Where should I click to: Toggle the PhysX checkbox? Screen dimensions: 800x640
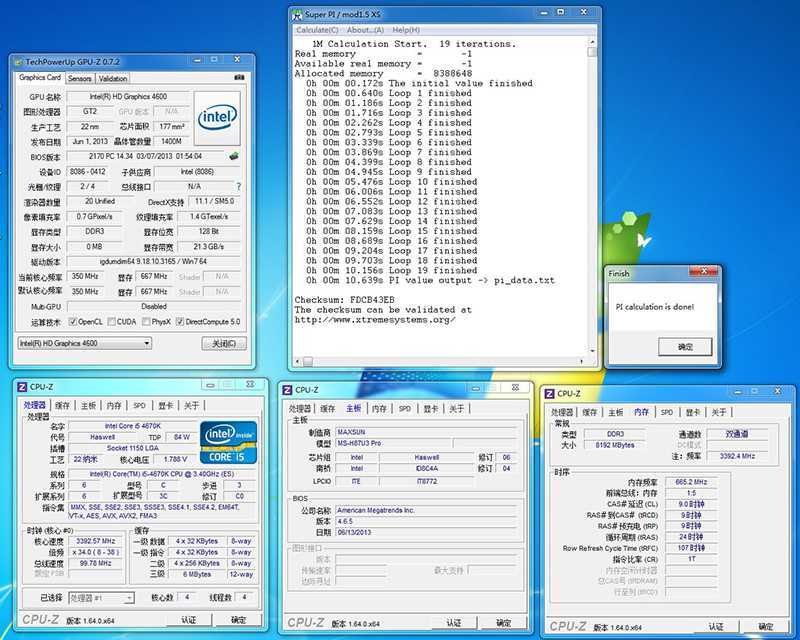coord(146,322)
